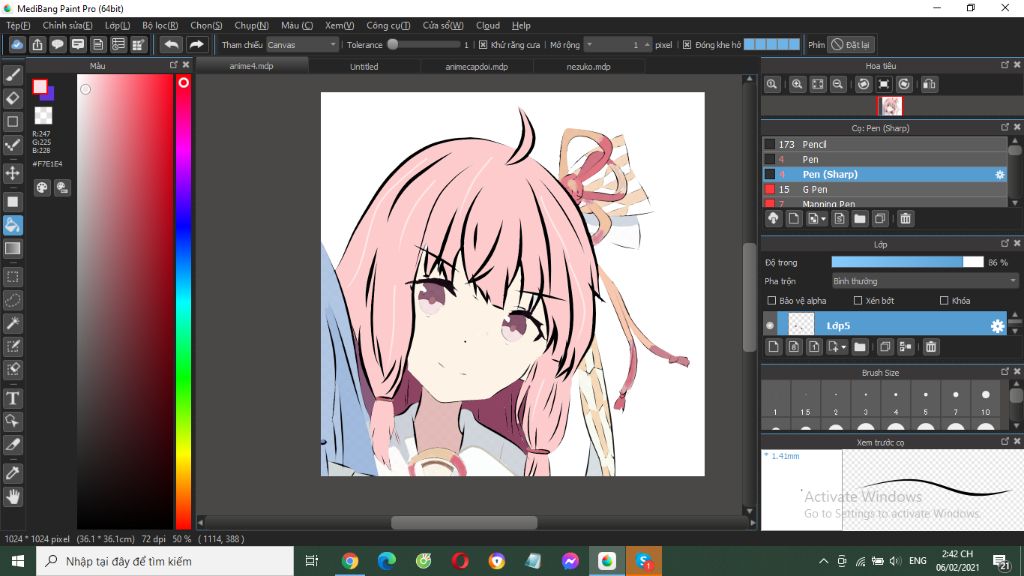Delete brush with brush panel trash icon
Image resolution: width=1024 pixels, height=576 pixels.
(905, 219)
